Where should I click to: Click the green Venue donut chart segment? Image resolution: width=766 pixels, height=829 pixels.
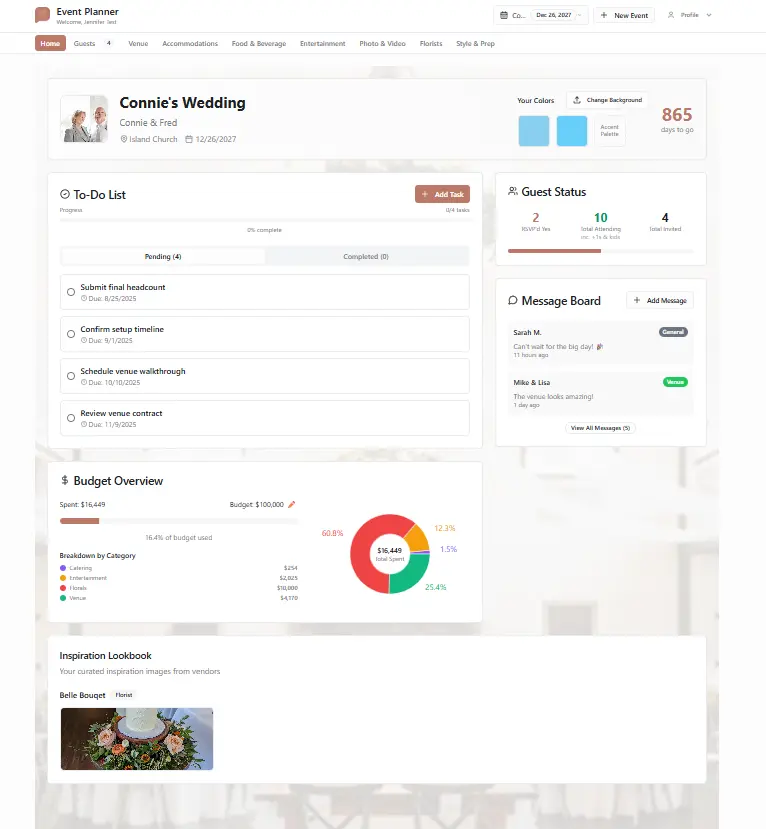412,576
